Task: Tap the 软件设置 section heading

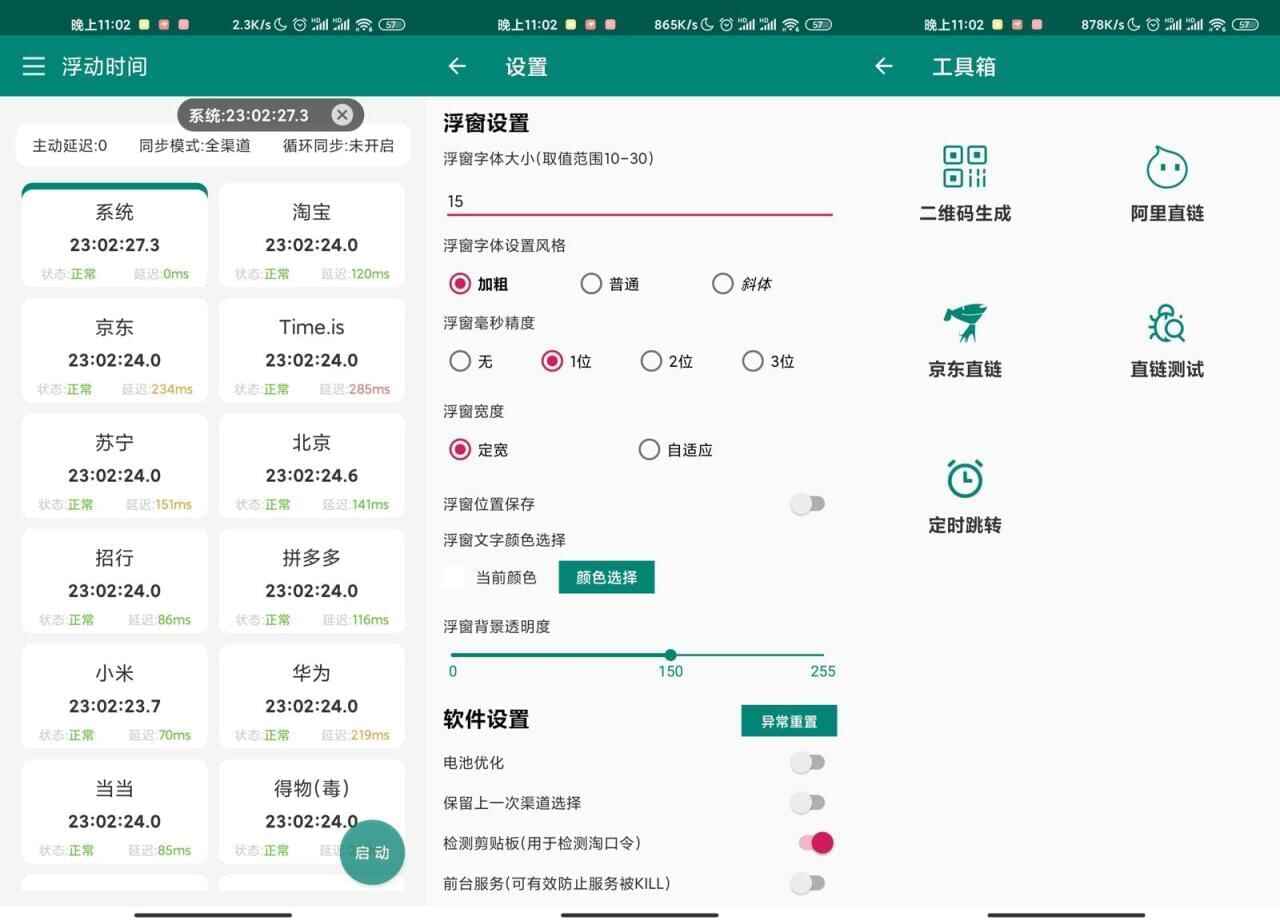Action: 486,719
